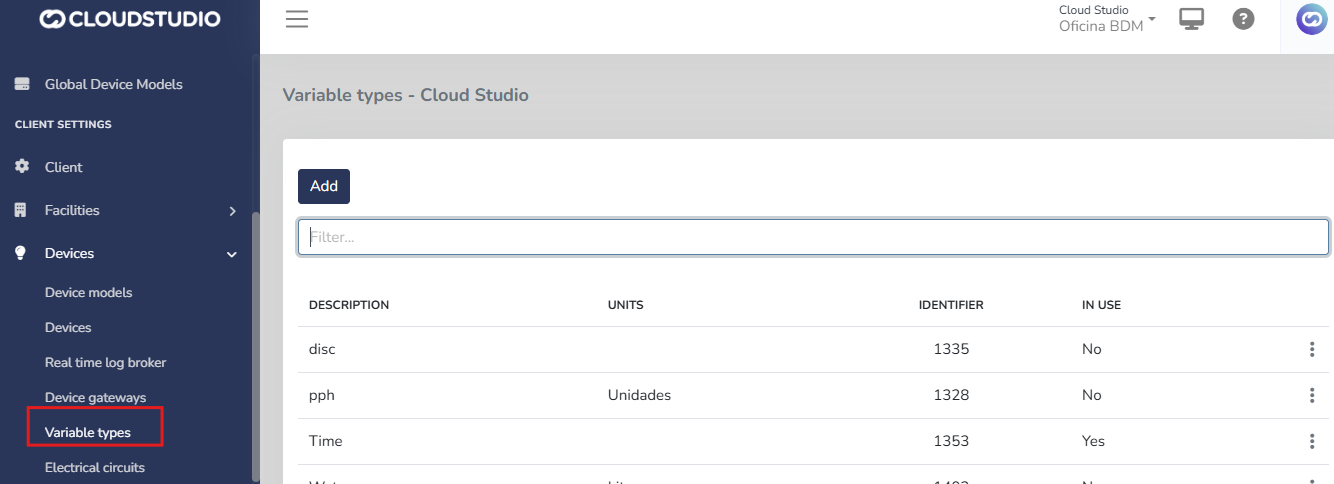Toggle the hamburger menu icon
This screenshot has width=1334, height=484.
pos(296,19)
